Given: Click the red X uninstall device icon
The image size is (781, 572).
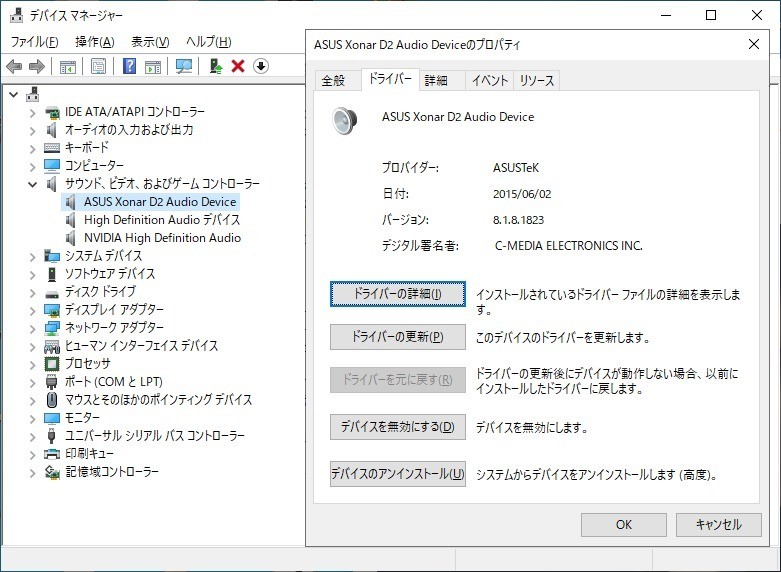Looking at the screenshot, I should [238, 66].
